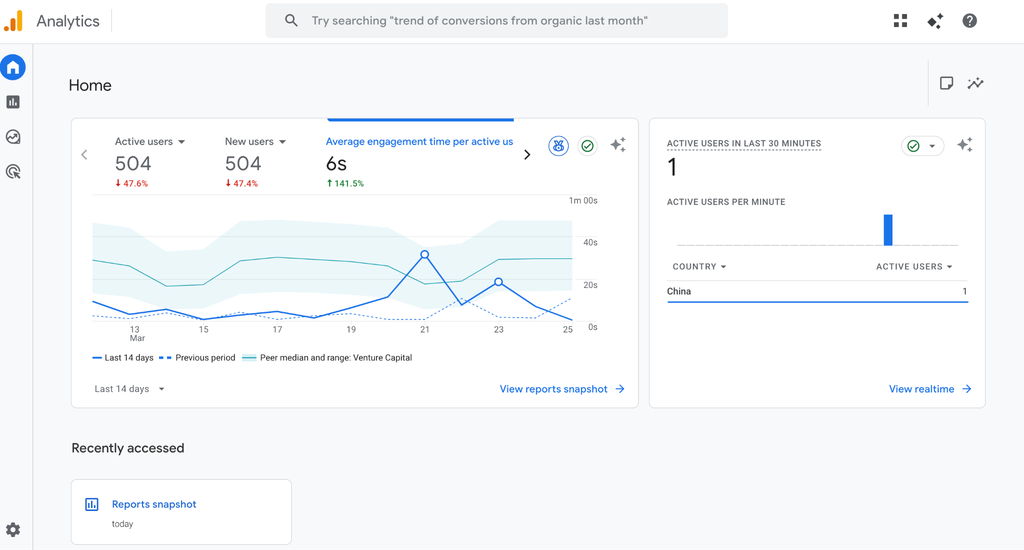Click the annotations note icon
1024x550 pixels.
pos(946,83)
